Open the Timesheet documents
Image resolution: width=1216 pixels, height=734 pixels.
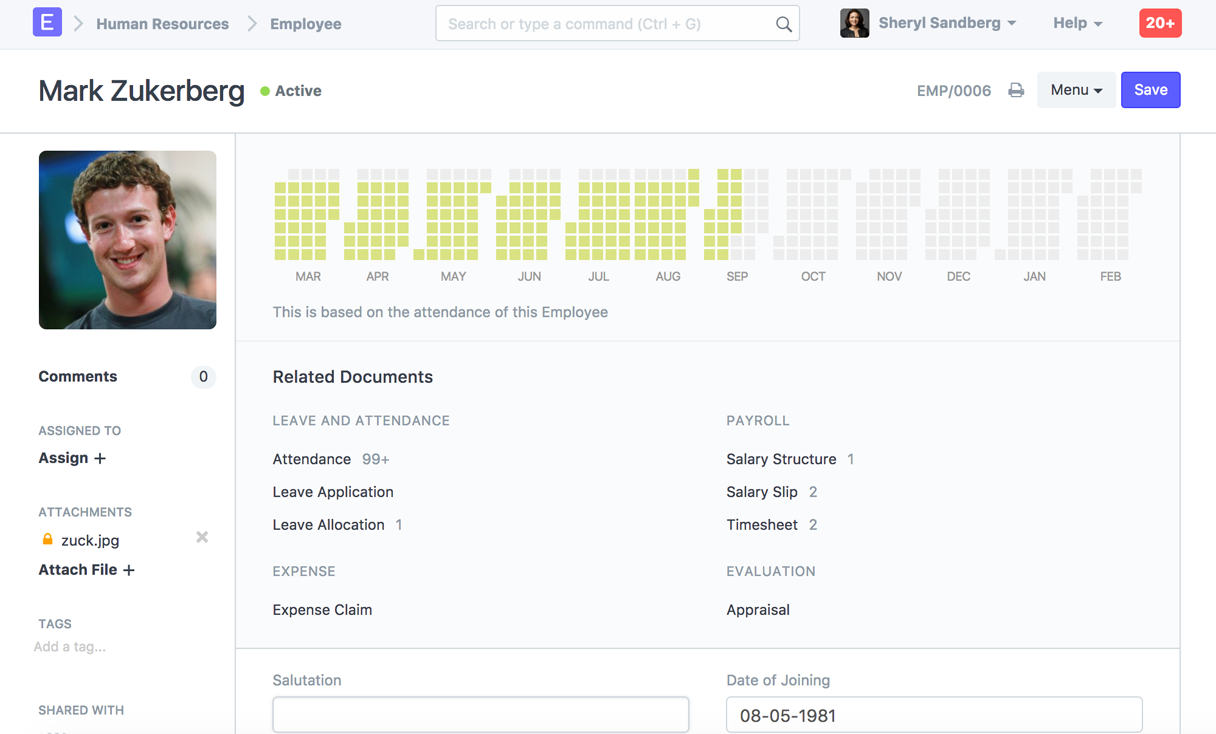[762, 525]
